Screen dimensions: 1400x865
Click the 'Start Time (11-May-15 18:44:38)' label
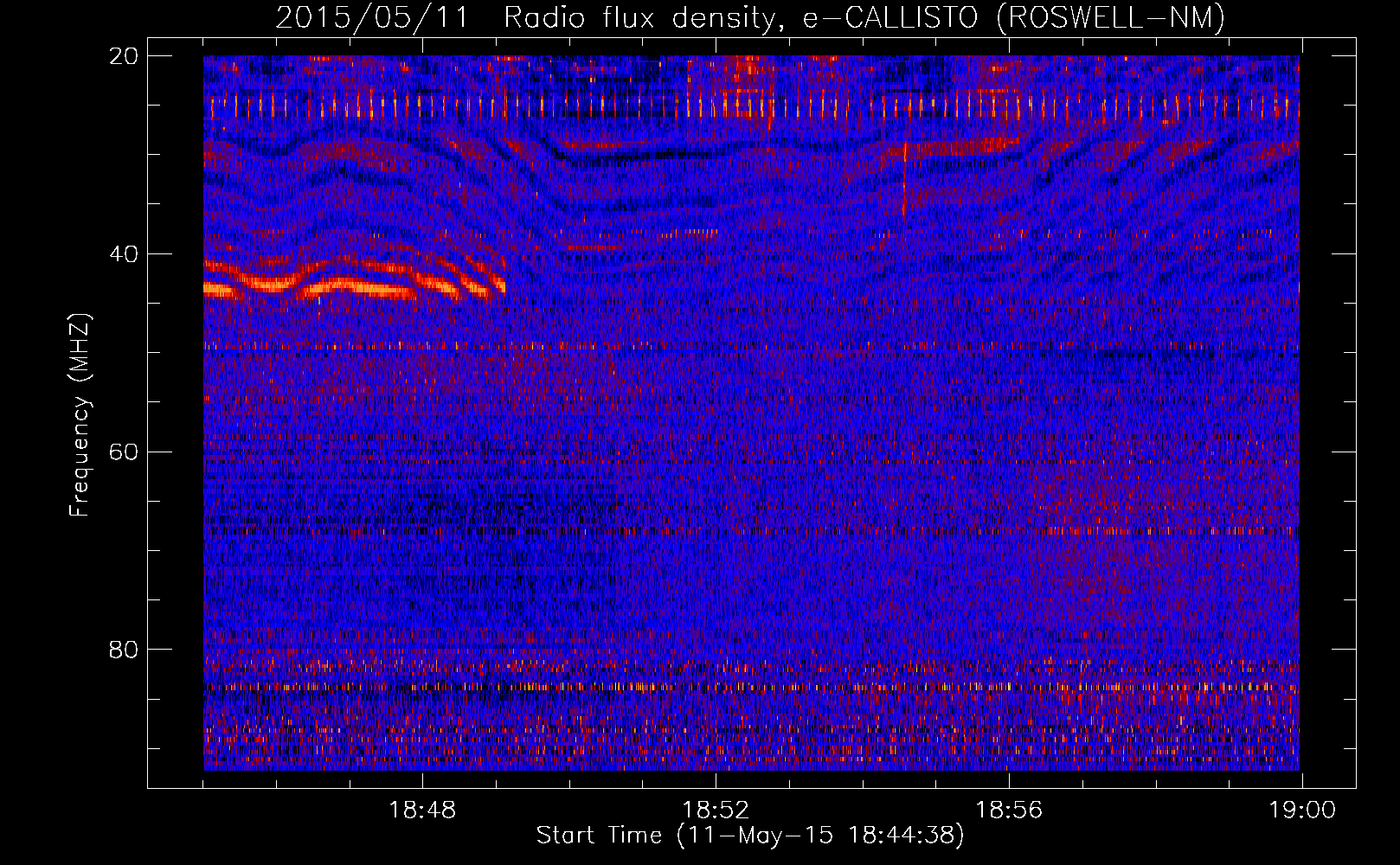click(749, 836)
